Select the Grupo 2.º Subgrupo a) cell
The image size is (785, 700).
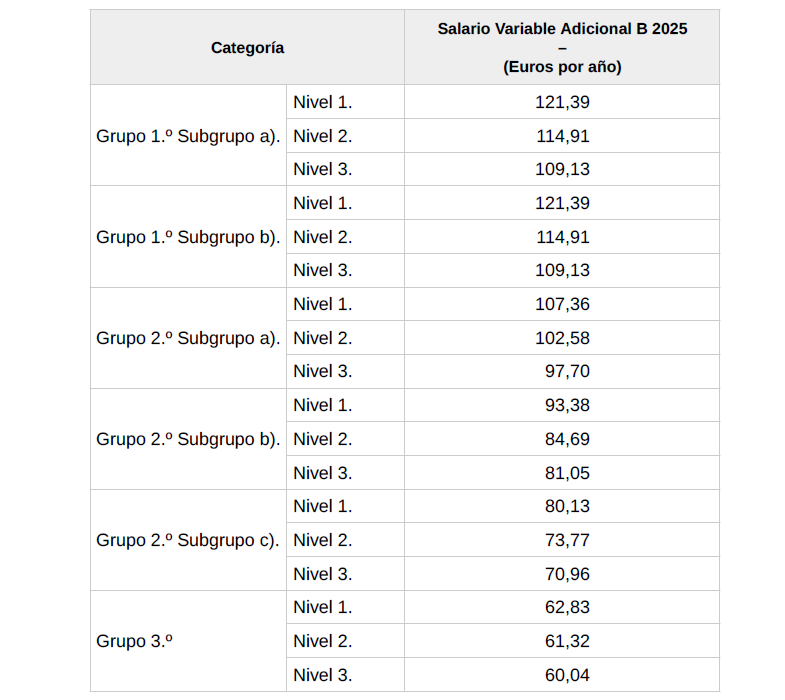pyautogui.click(x=188, y=338)
